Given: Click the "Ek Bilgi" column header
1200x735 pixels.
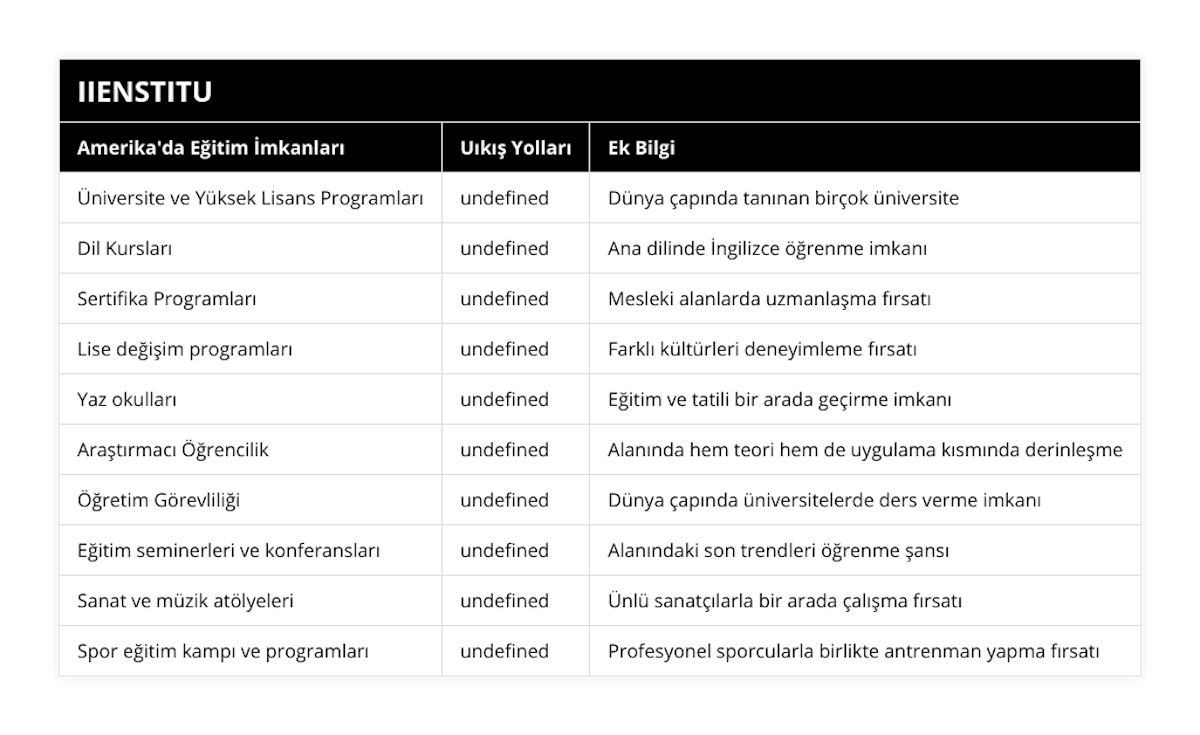Looking at the screenshot, I should (x=641, y=148).
